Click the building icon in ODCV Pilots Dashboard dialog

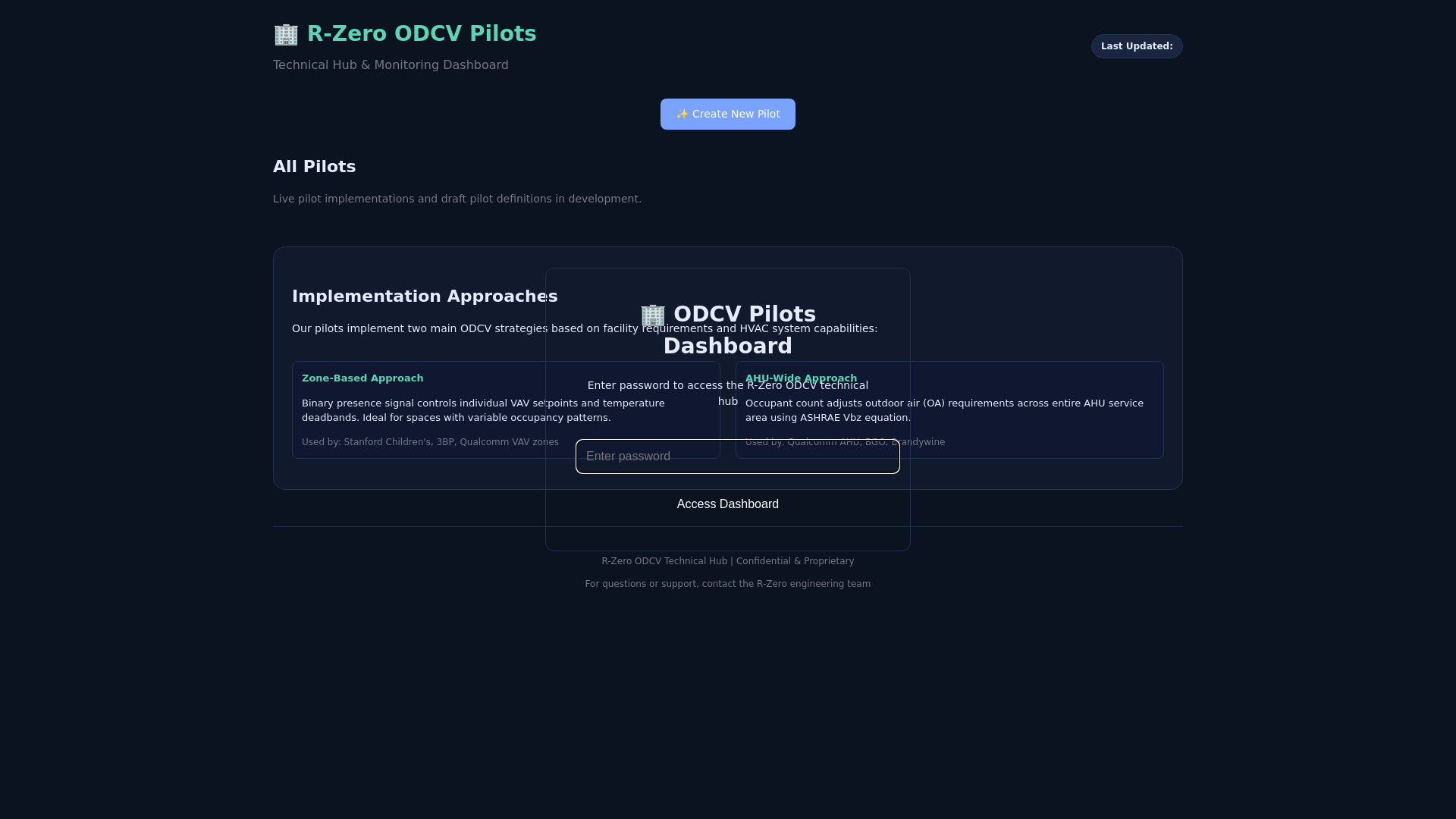(652, 315)
